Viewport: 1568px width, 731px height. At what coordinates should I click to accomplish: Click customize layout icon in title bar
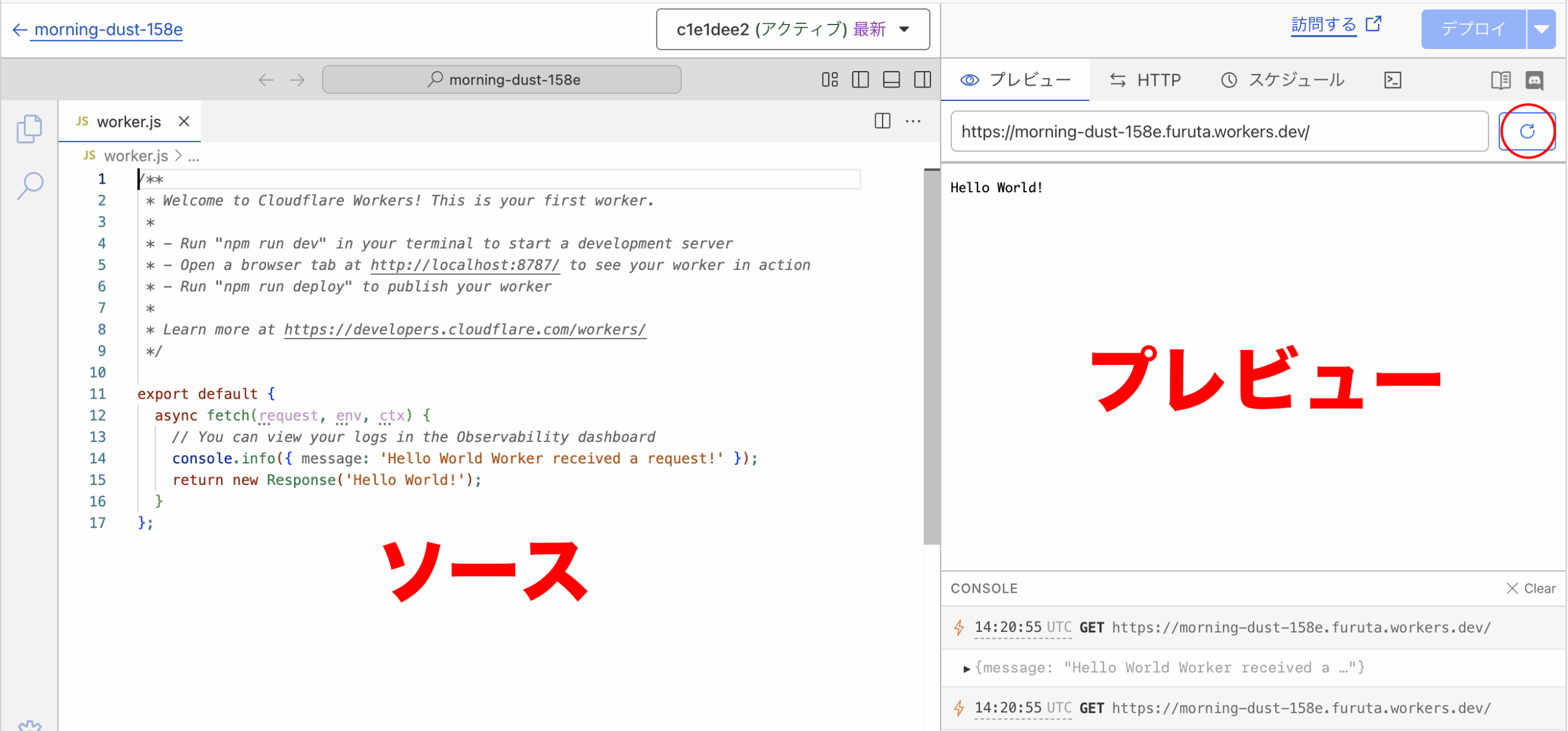coord(829,80)
